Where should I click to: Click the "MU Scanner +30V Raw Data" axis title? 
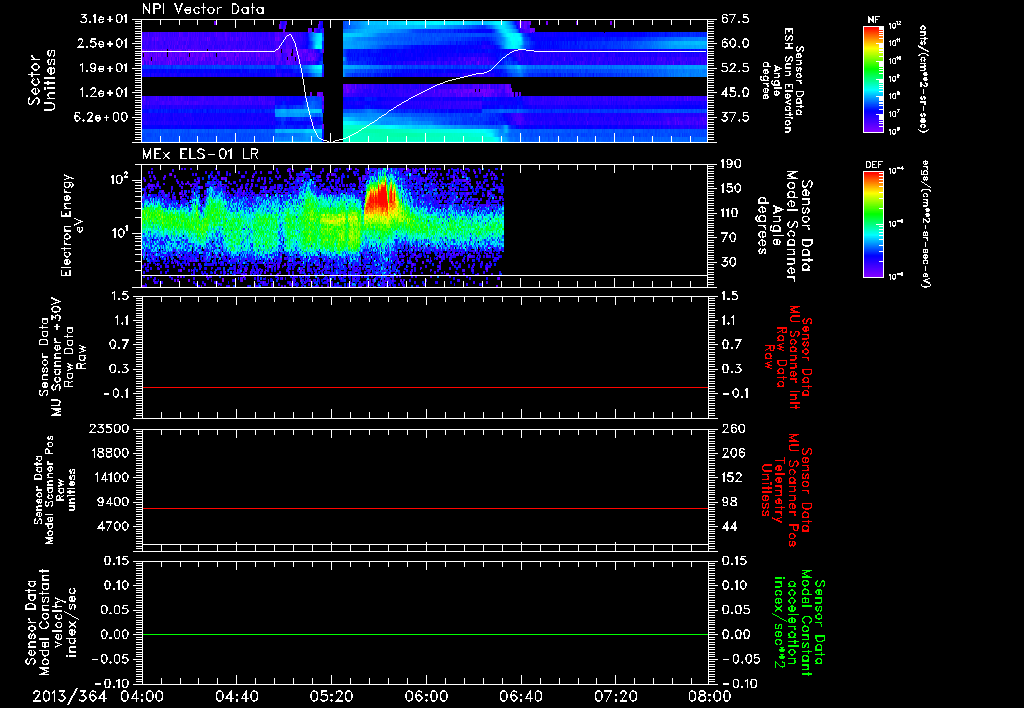pos(62,357)
